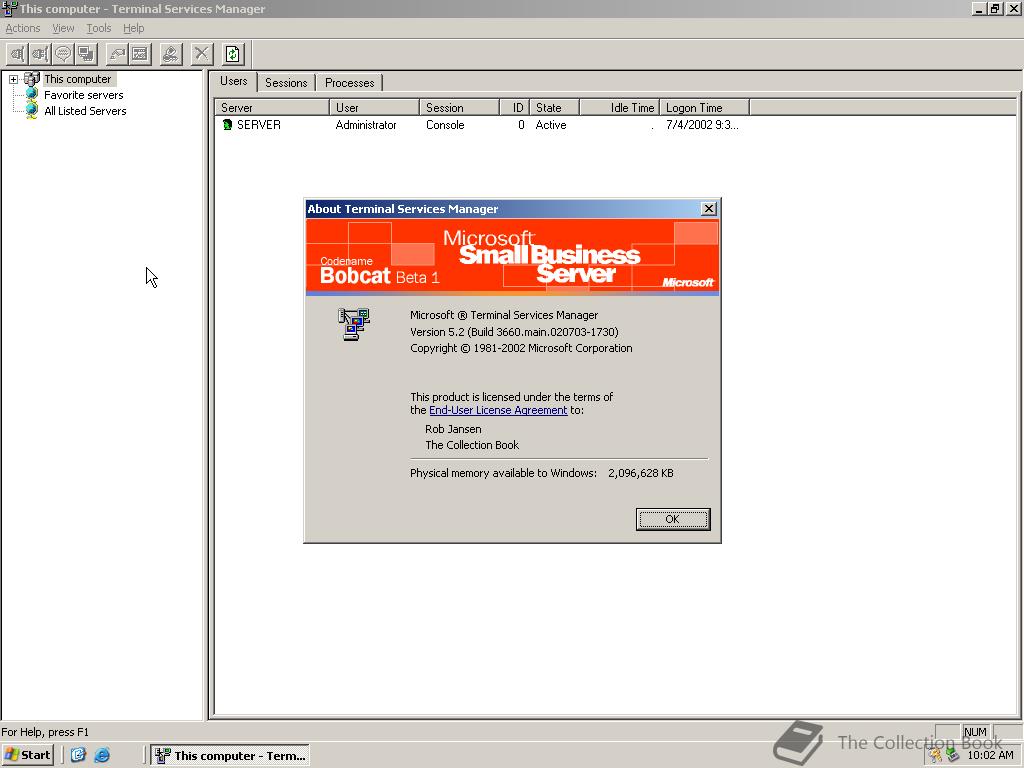
Task: Click the All Listed Servers globe icon
Action: click(31, 111)
